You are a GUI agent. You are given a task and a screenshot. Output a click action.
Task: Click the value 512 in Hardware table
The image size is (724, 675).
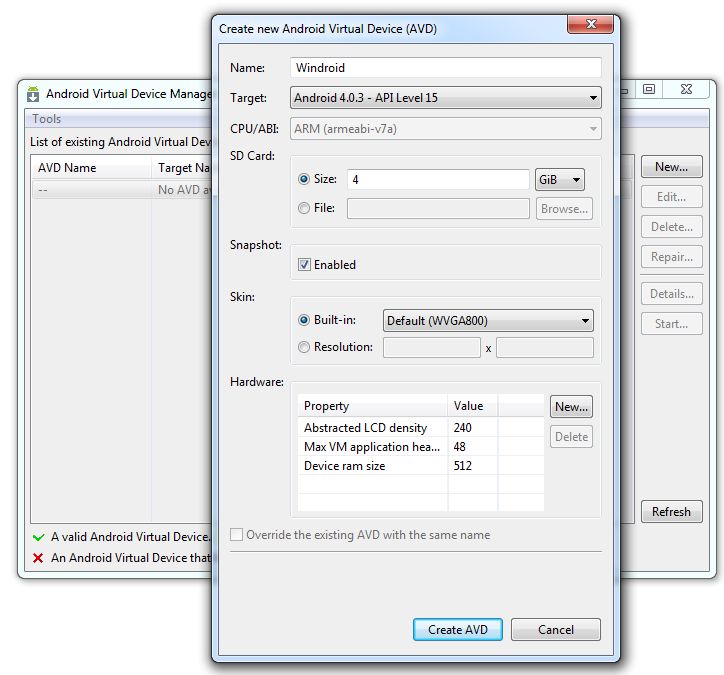coord(463,465)
